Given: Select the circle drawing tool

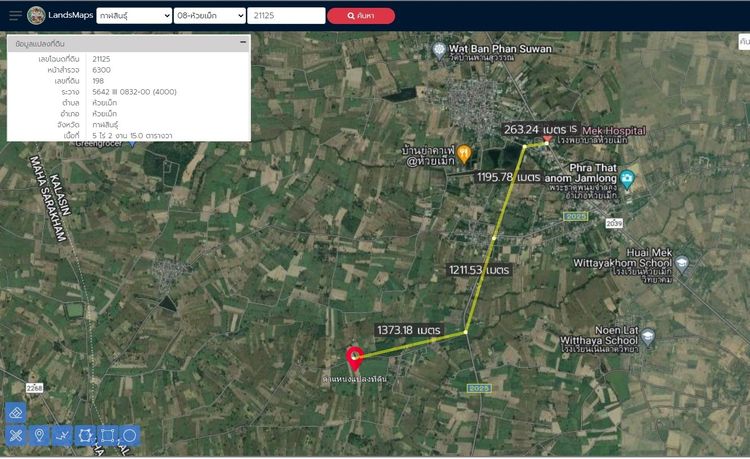Looking at the screenshot, I should pos(130,436).
